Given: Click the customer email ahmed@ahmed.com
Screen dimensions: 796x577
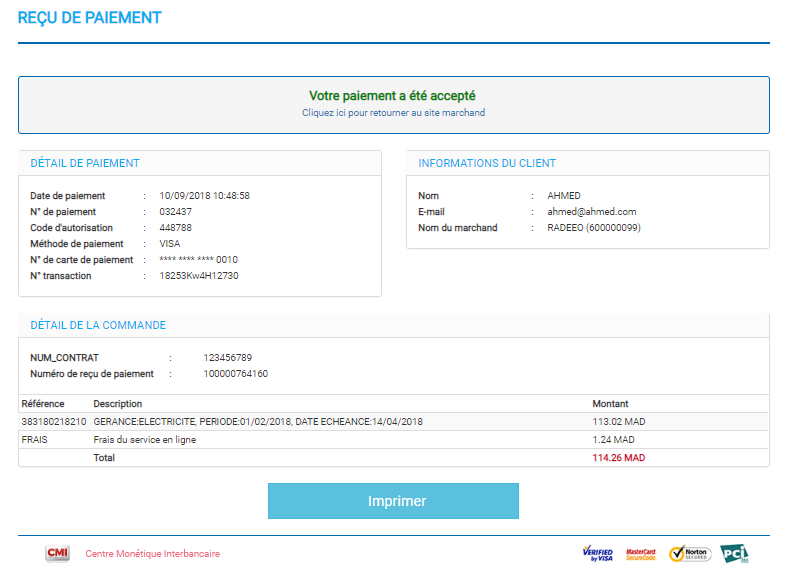Looking at the screenshot, I should (591, 212).
